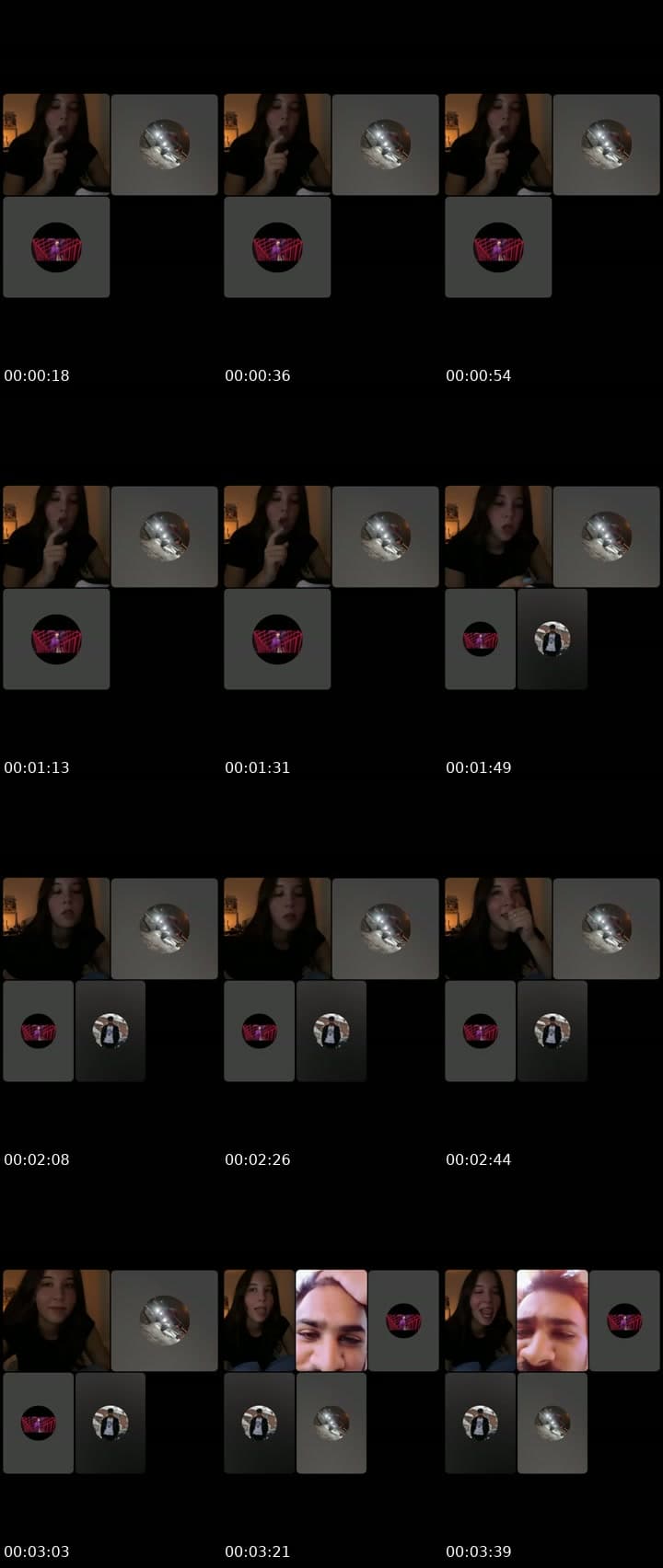This screenshot has height=1568, width=663.
Task: Select the red laser avatar in frame 00:01:13
Action: click(56, 640)
